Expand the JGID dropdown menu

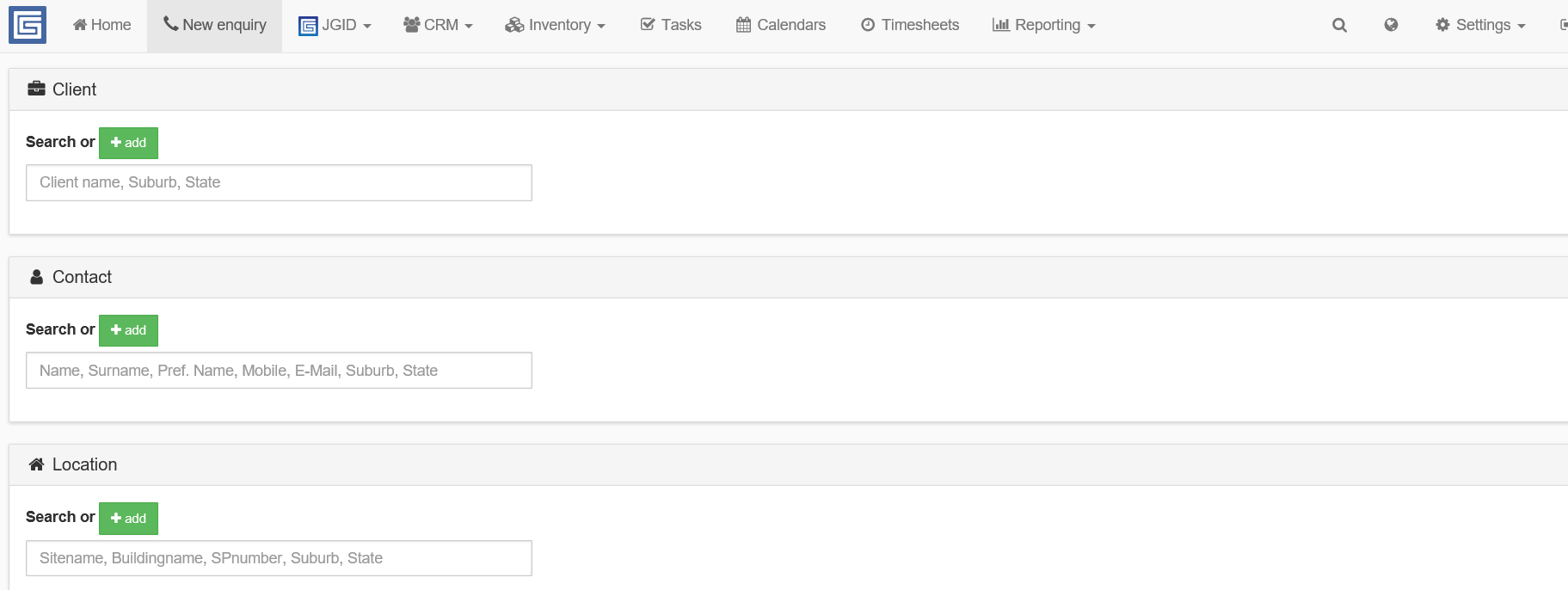click(x=335, y=25)
